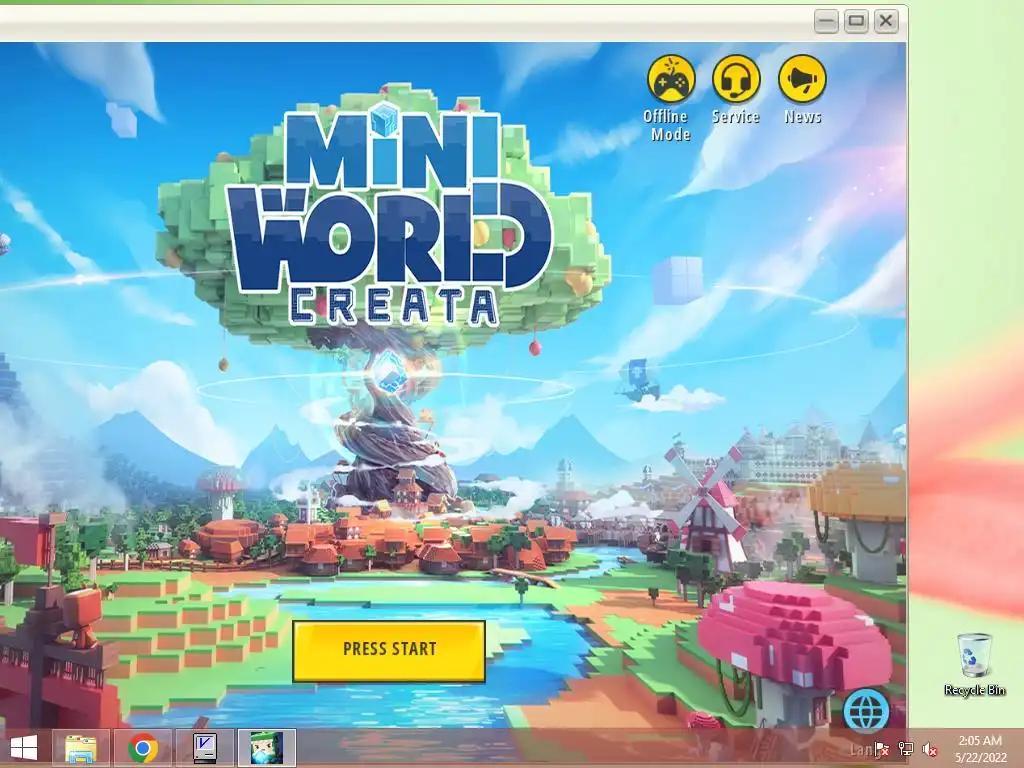This screenshot has height=768, width=1024.
Task: Switch to Mini World taskbar icon
Action: 267,748
